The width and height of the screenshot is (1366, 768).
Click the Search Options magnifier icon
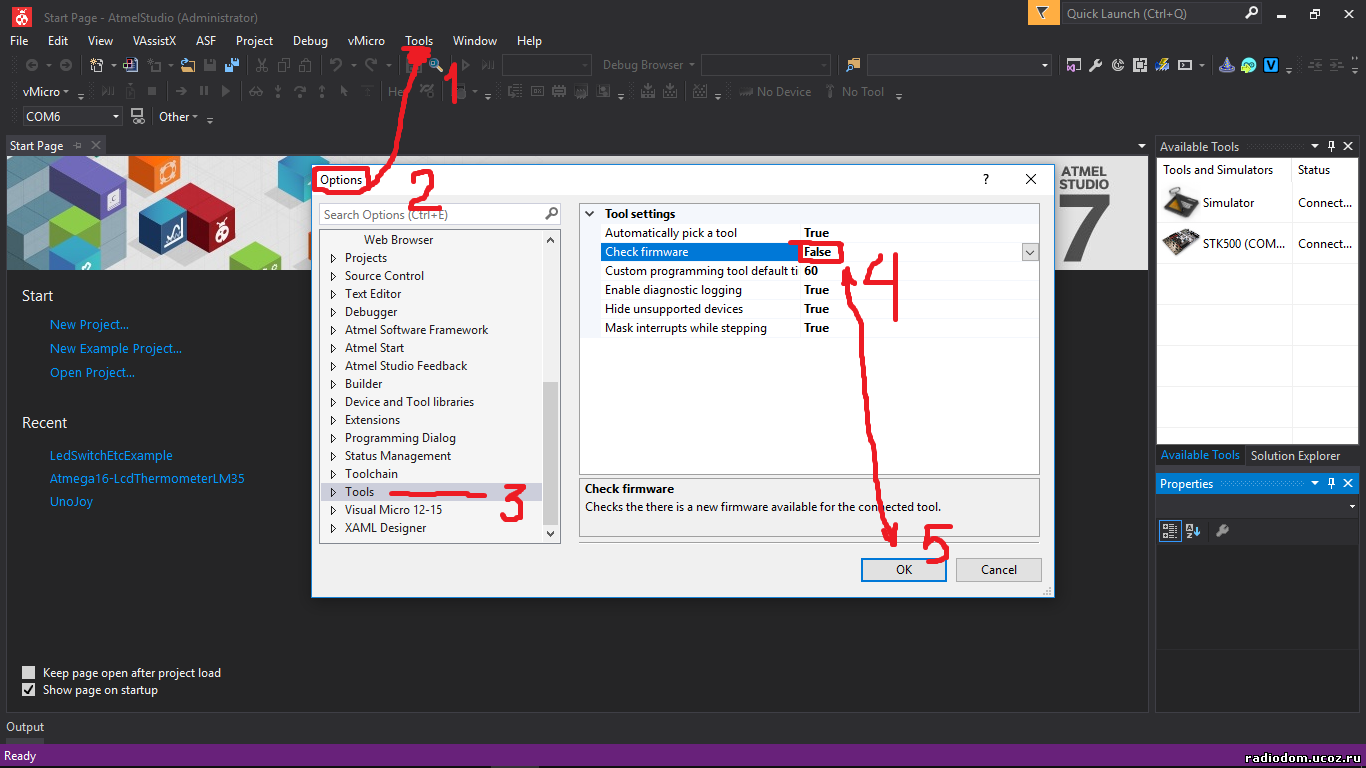[551, 214]
